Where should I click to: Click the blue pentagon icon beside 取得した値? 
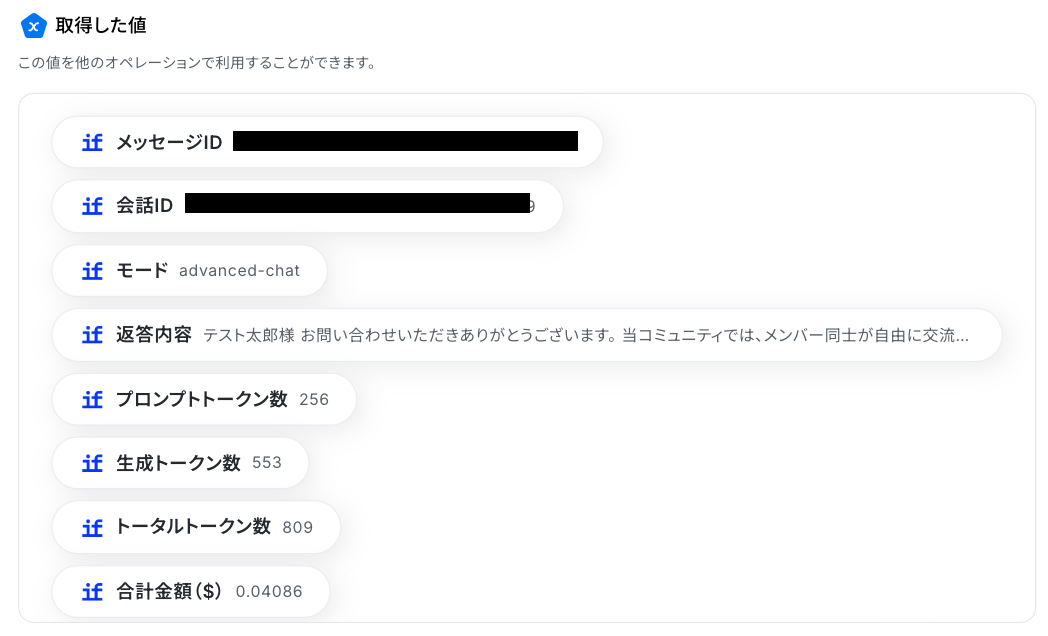(33, 26)
